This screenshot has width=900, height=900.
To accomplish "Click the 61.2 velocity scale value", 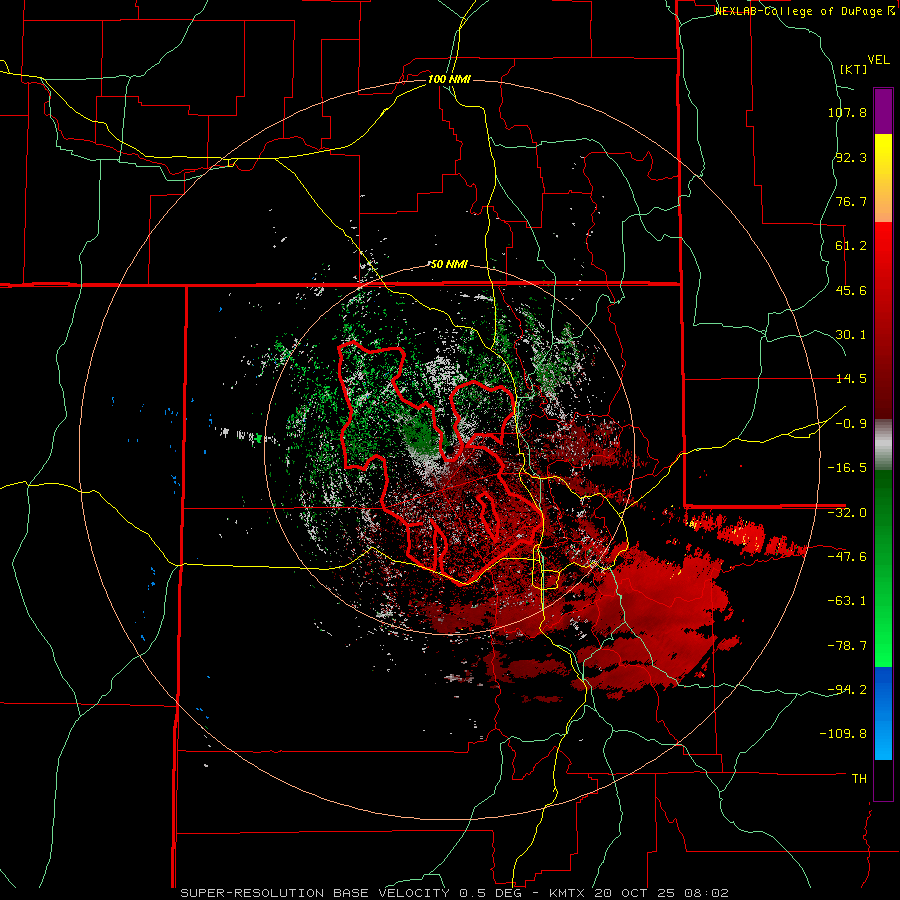I will [851, 246].
